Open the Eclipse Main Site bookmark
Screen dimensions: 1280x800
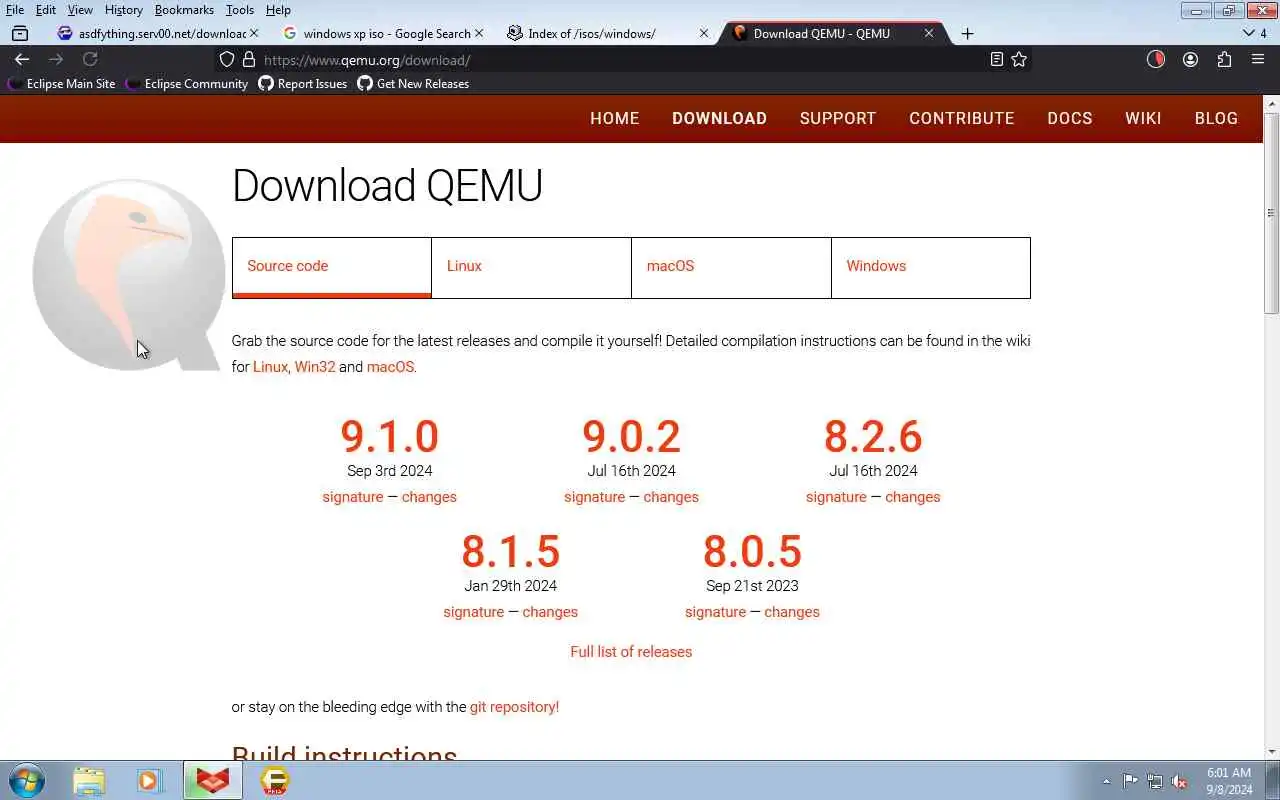(62, 84)
